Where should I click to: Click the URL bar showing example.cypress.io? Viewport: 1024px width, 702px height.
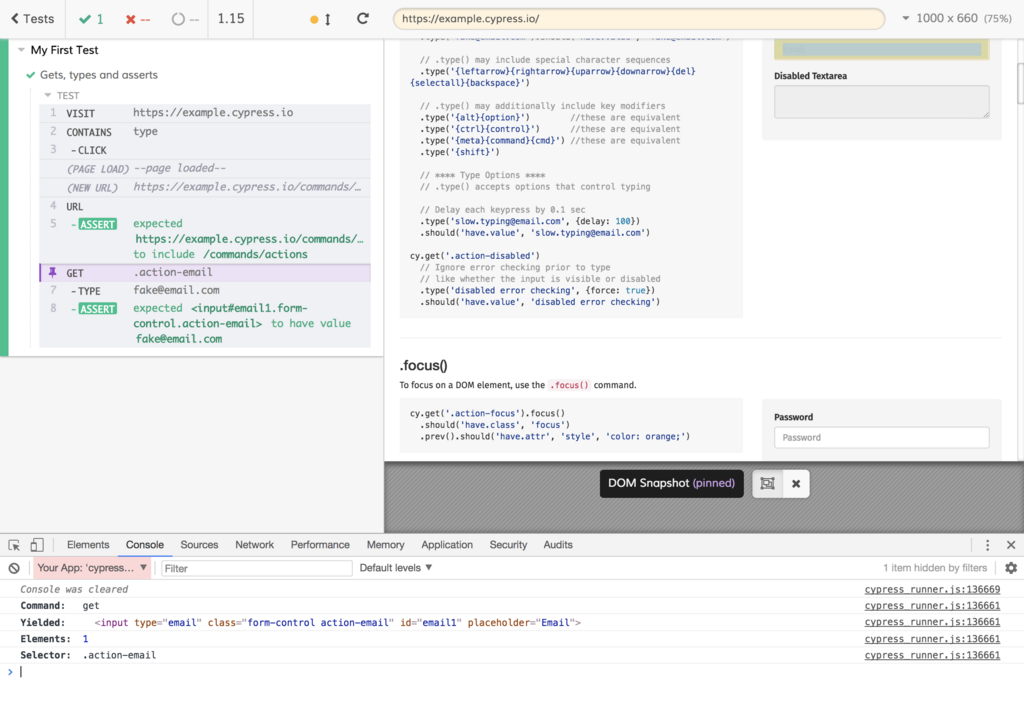[638, 19]
